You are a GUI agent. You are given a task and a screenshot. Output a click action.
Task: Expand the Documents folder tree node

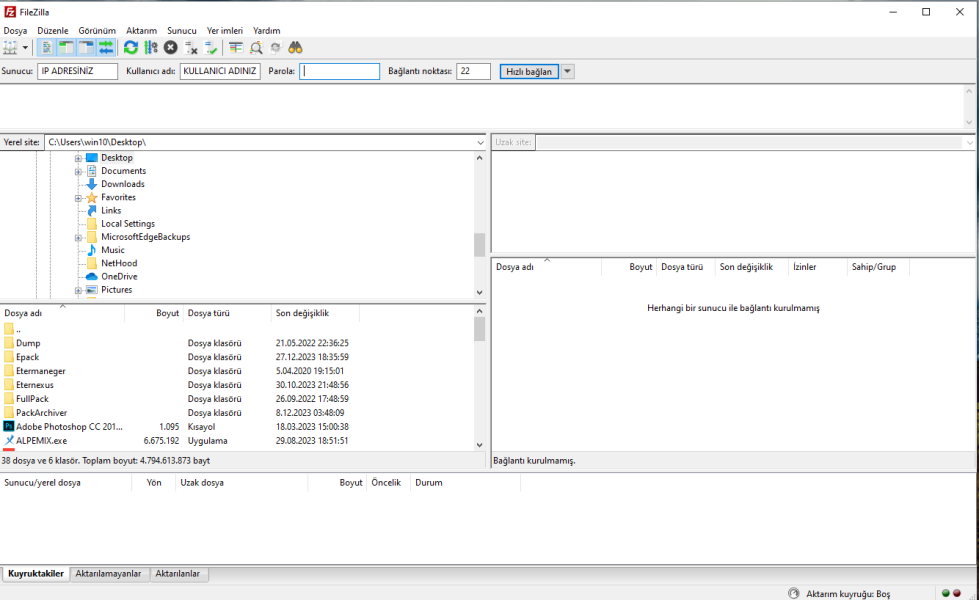tap(78, 171)
